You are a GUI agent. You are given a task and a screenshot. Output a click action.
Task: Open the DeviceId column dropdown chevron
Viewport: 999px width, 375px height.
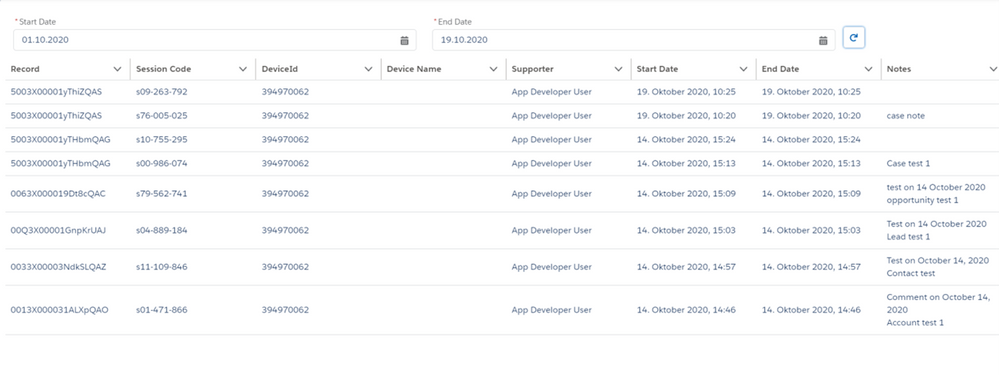pos(368,69)
